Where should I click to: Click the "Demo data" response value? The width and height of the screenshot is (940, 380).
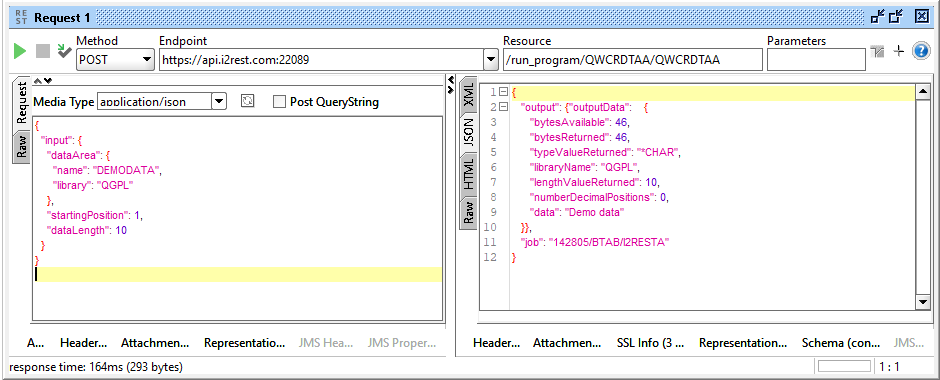[595, 212]
